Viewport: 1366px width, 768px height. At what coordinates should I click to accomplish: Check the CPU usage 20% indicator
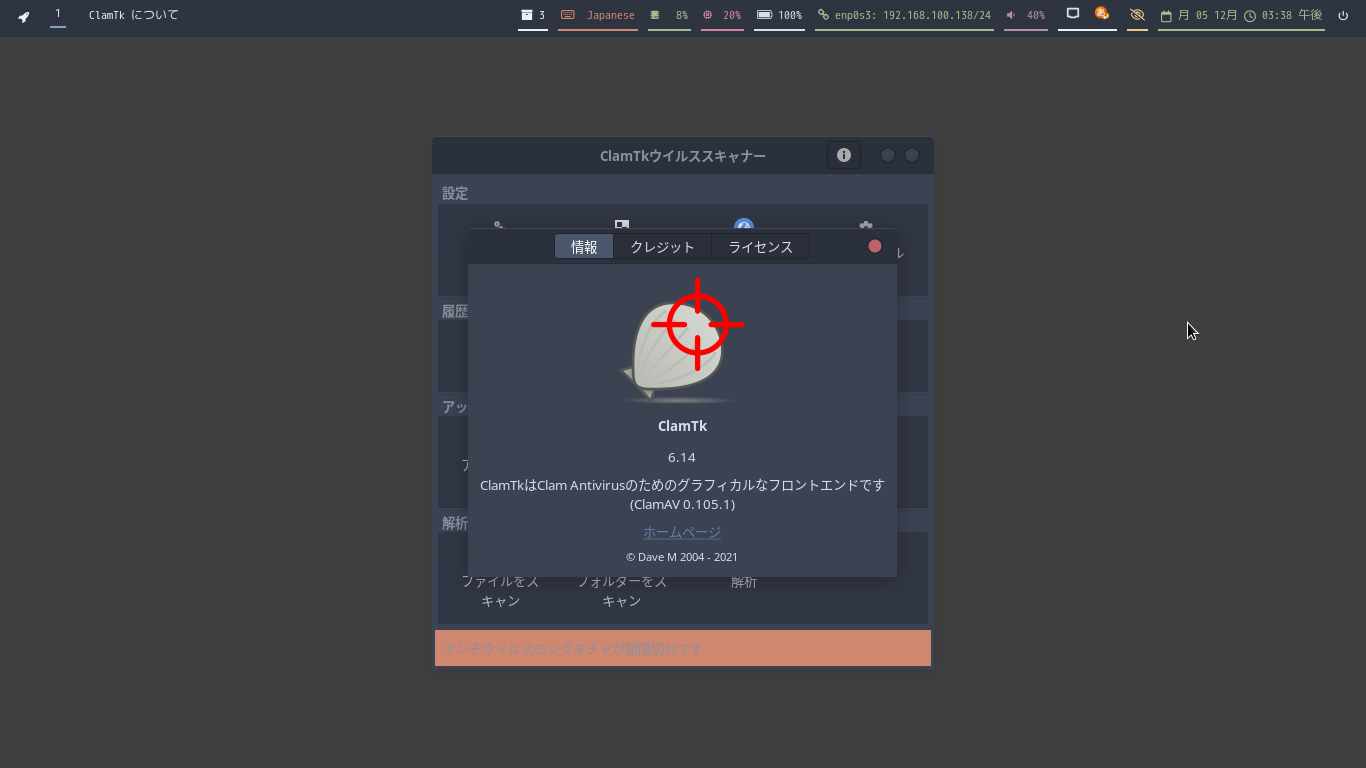722,15
